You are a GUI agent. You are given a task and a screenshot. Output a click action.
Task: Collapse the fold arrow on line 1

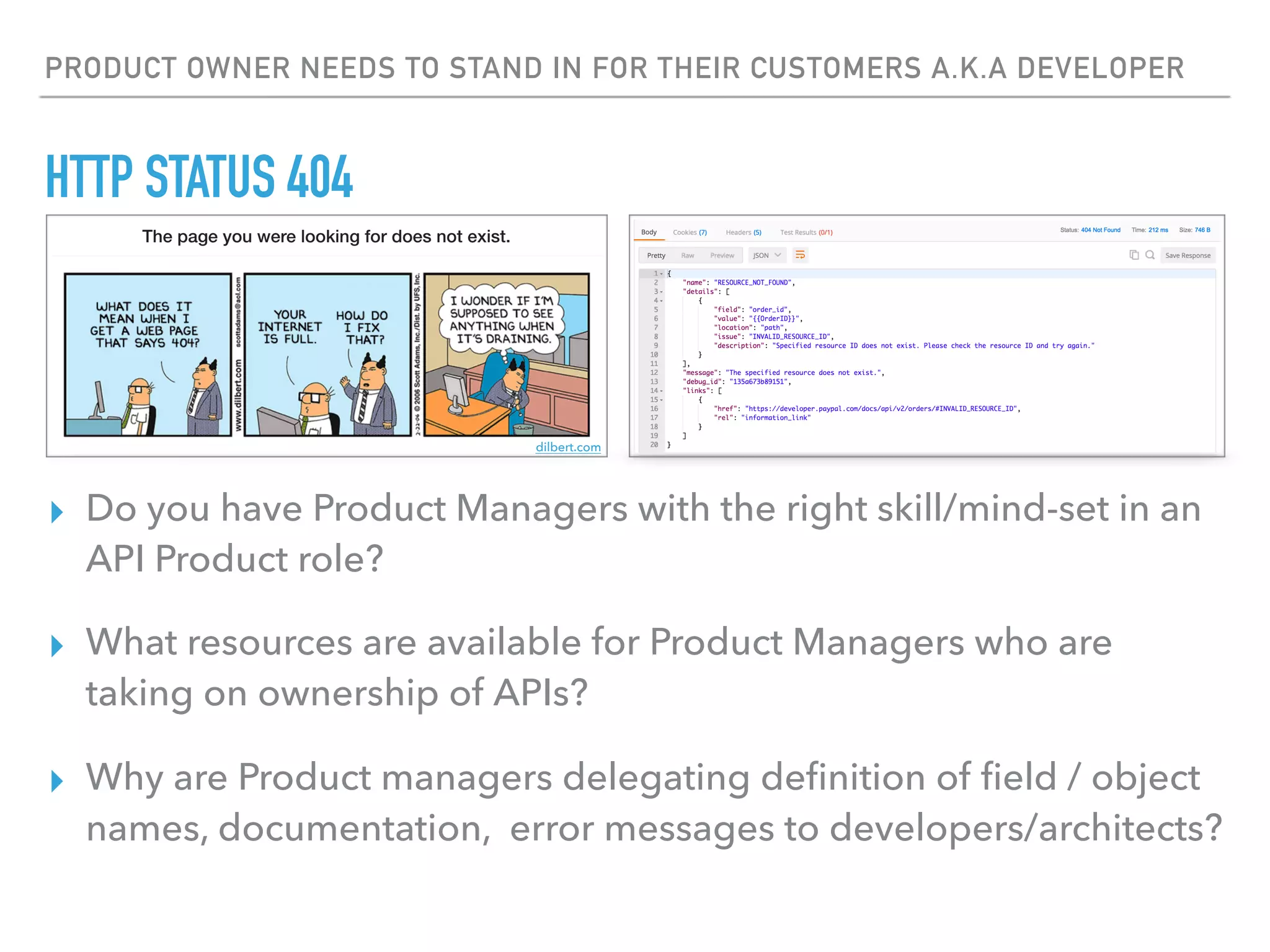[662, 273]
